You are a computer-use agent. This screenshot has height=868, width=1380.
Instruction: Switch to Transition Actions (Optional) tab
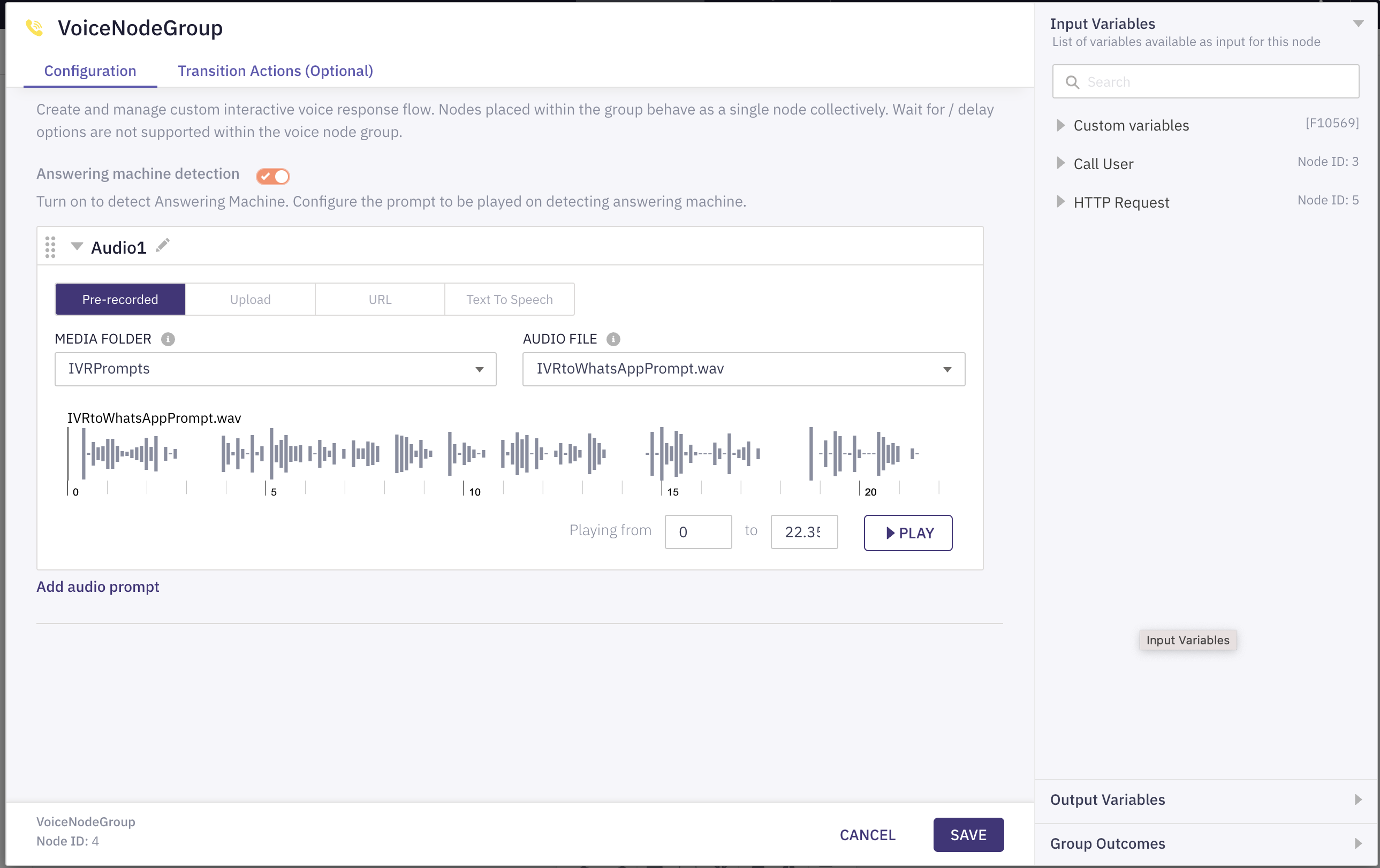click(x=275, y=71)
